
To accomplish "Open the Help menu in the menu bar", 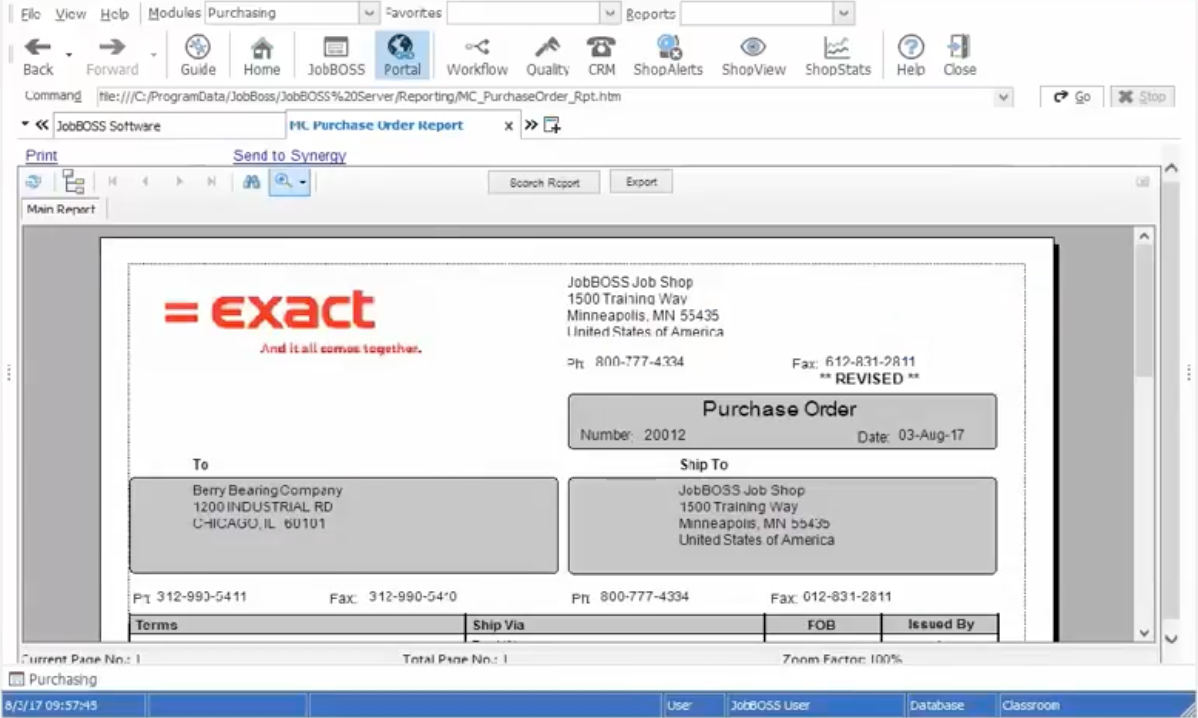I will point(115,14).
